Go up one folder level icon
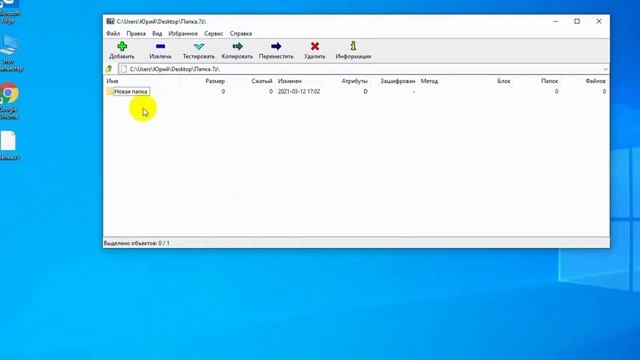640x360 pixels. 109,69
